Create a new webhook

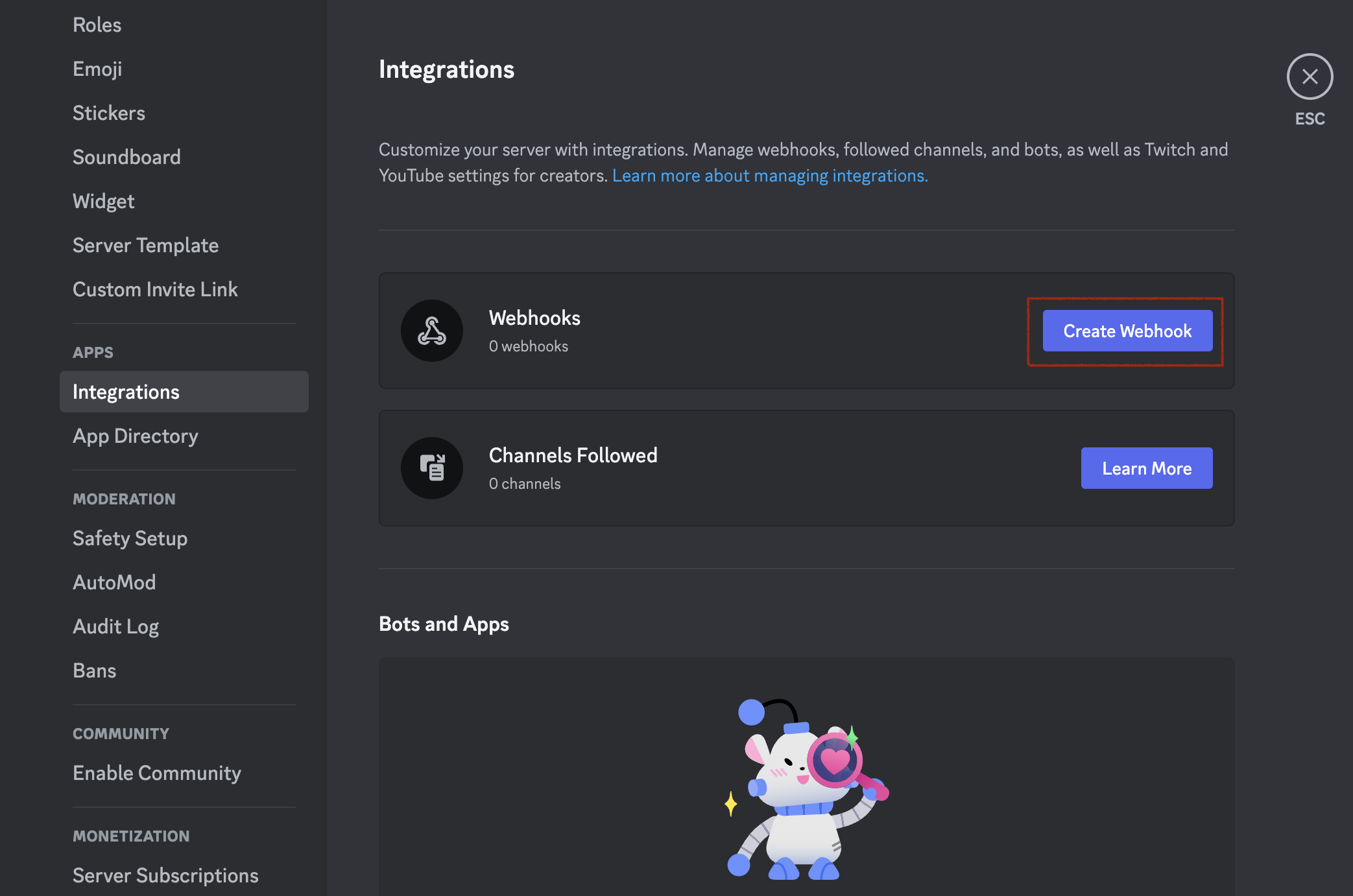pyautogui.click(x=1127, y=331)
